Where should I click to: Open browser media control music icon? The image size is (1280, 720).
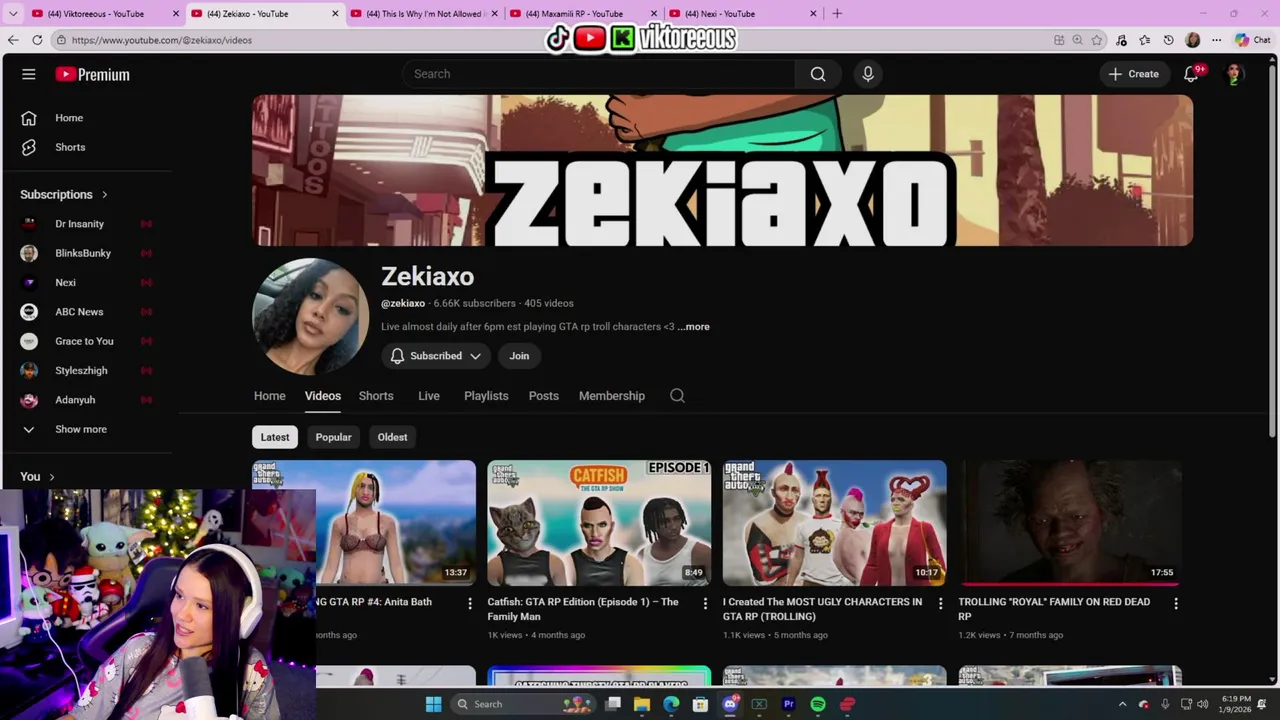(x=1121, y=40)
